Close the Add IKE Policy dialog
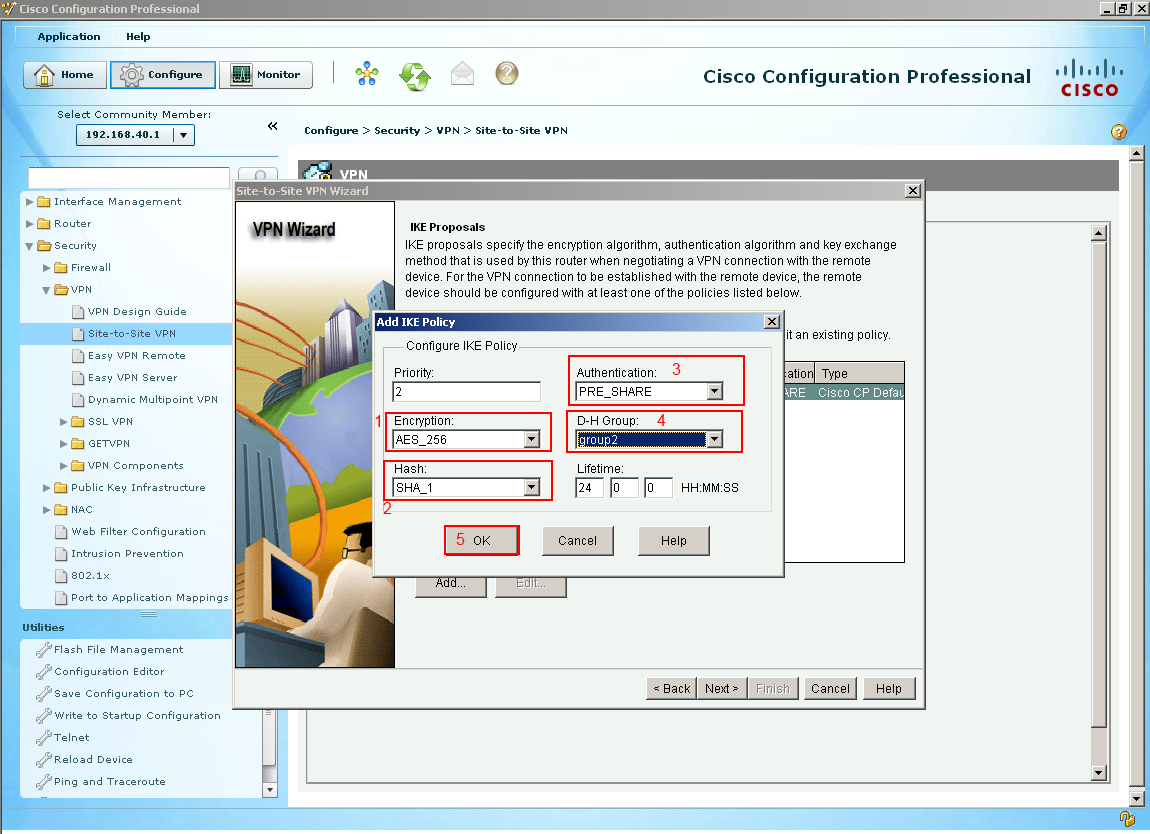 (772, 322)
